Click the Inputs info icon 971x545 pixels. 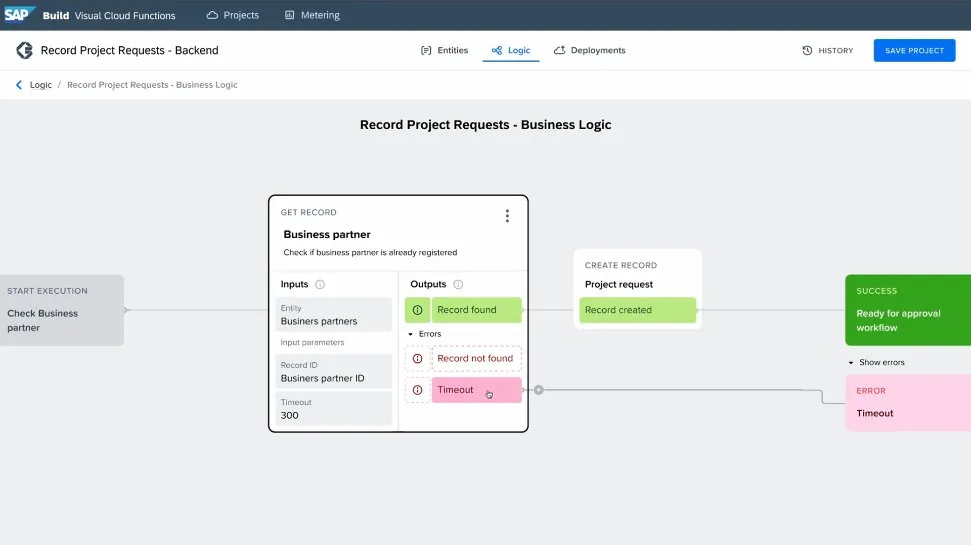[x=320, y=285]
